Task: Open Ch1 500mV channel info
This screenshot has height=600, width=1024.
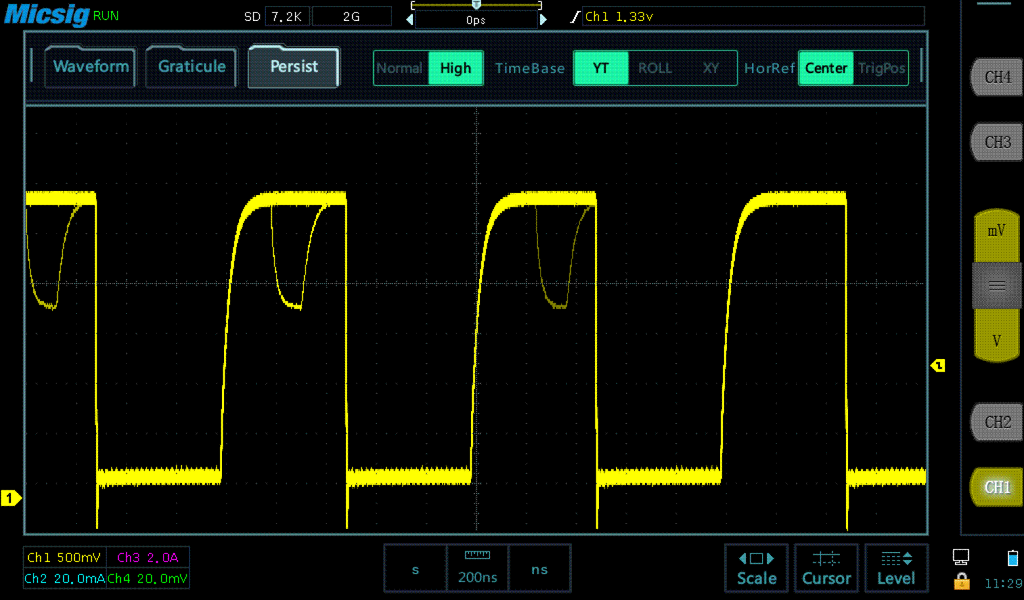Action: point(64,558)
